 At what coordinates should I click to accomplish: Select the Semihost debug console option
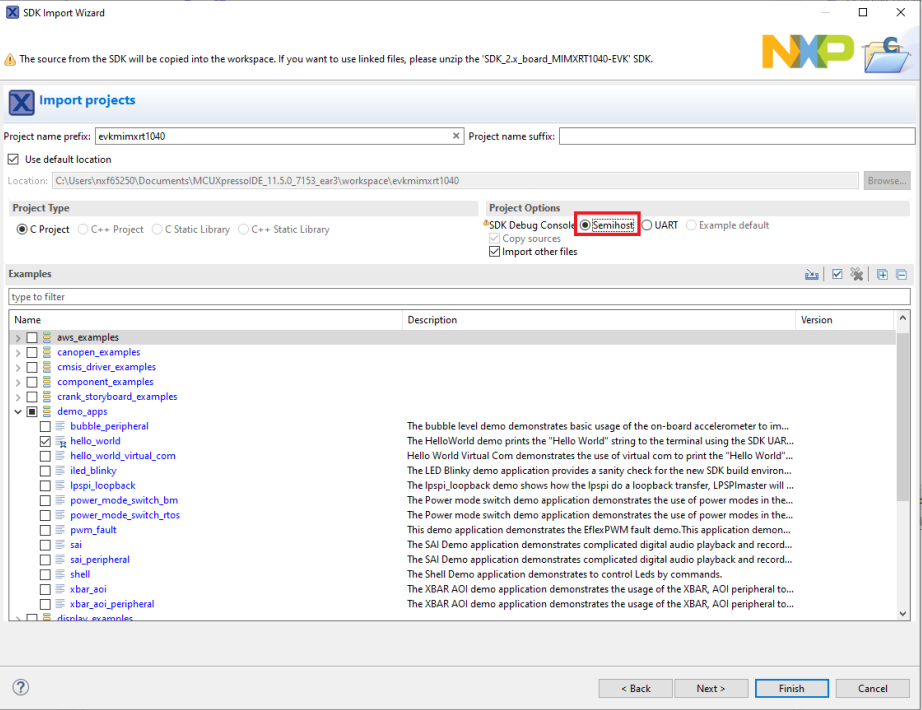(586, 225)
